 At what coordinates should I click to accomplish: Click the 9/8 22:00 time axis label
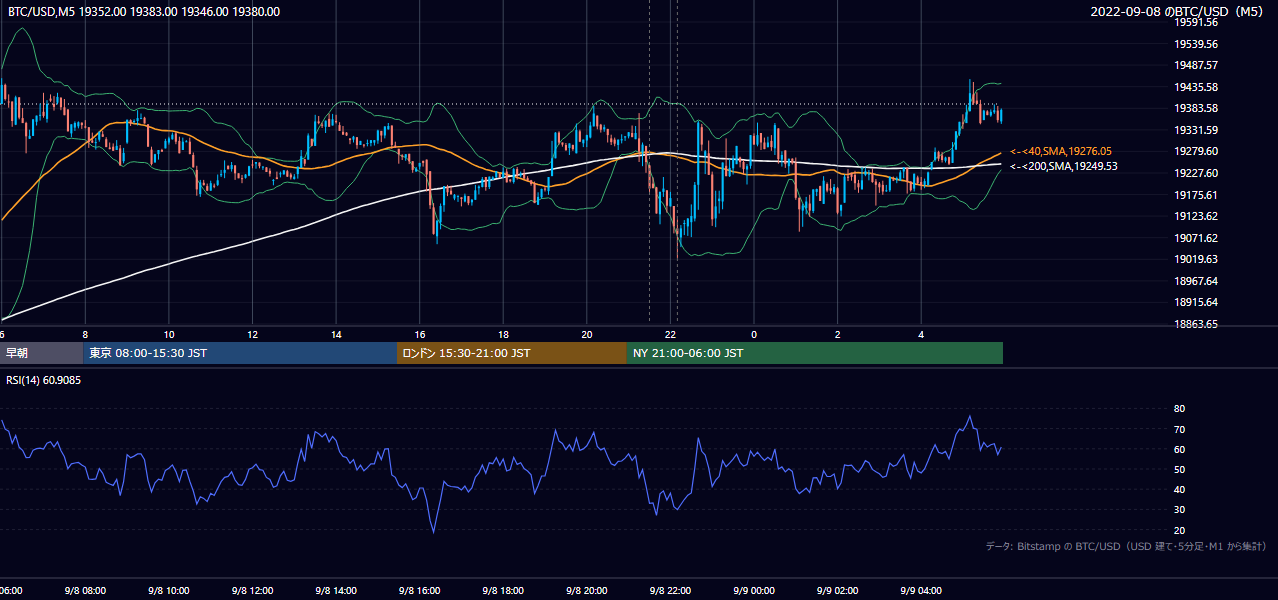click(670, 591)
